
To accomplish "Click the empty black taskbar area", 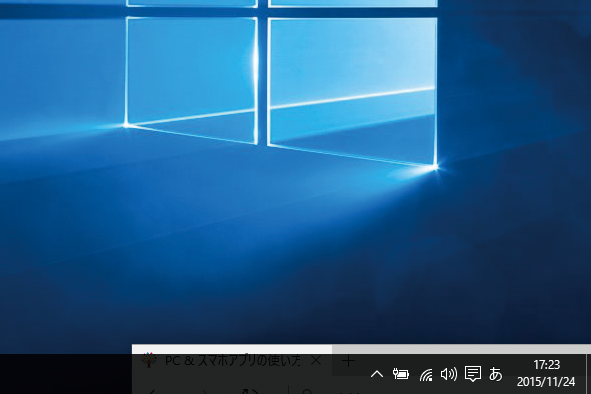I will [x=66, y=374].
